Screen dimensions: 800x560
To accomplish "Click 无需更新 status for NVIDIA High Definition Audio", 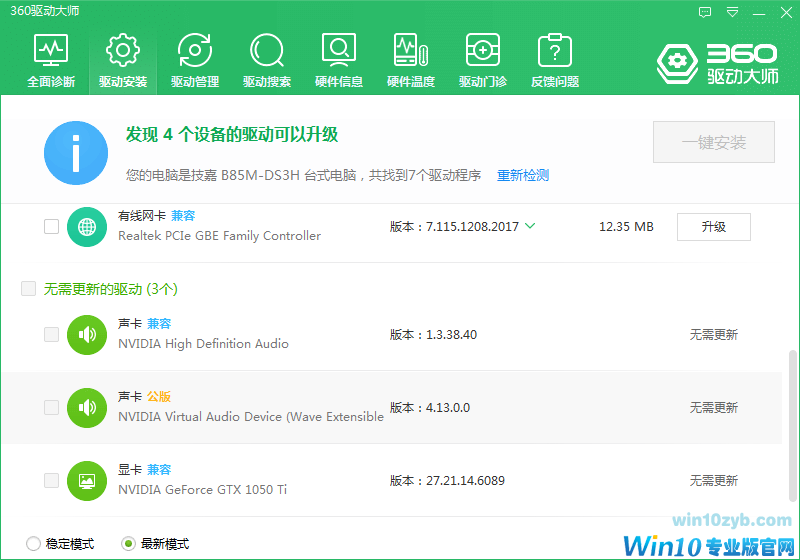I will (x=714, y=335).
